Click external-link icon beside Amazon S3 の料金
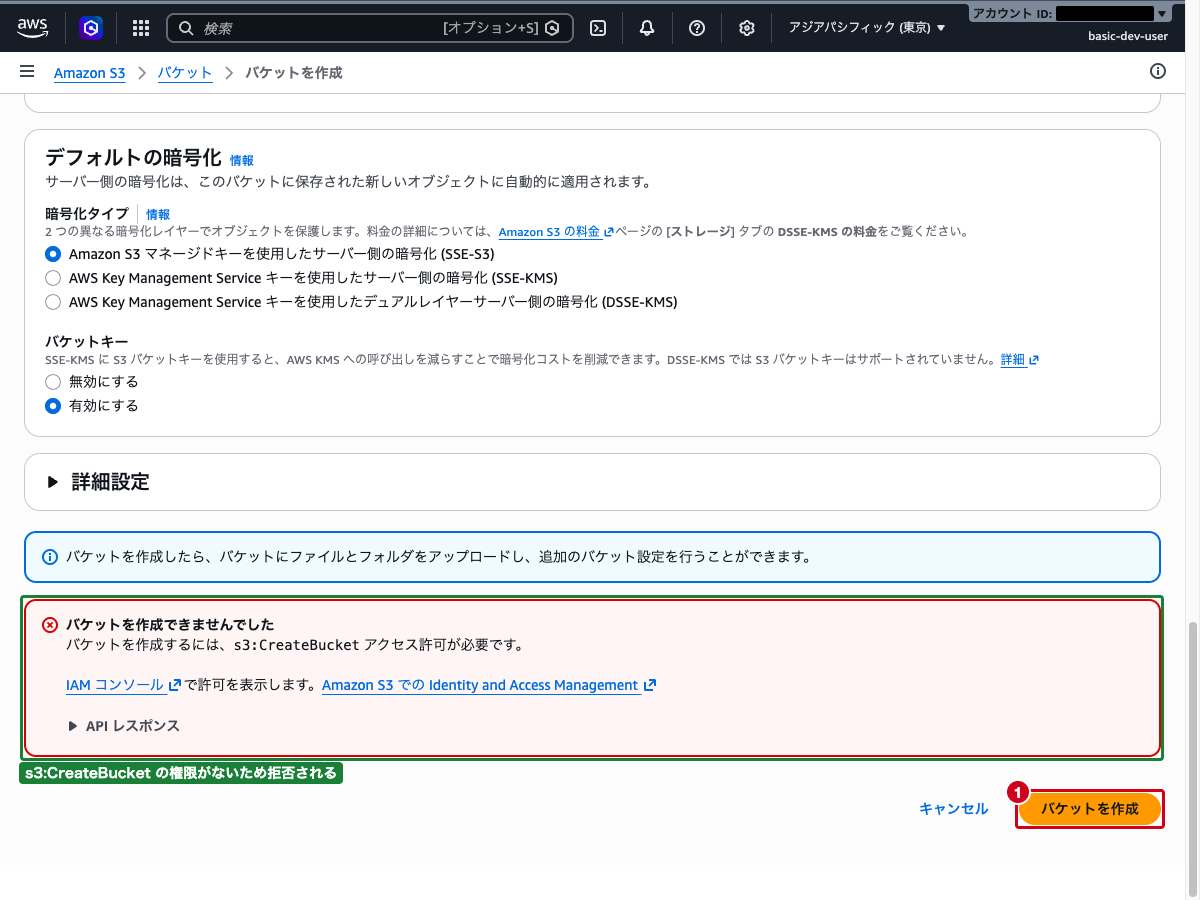This screenshot has width=1200, height=900. click(x=608, y=232)
